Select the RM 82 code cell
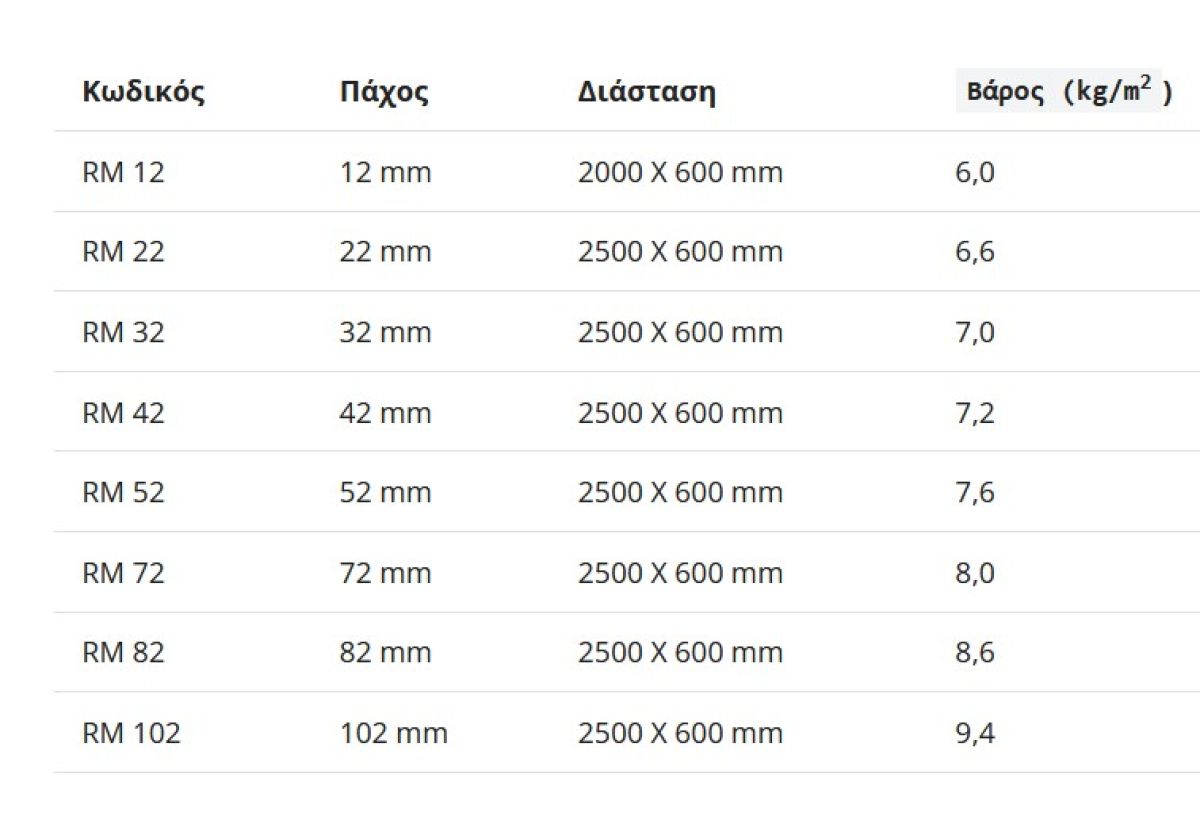This screenshot has height=816, width=1200. pyautogui.click(x=123, y=653)
